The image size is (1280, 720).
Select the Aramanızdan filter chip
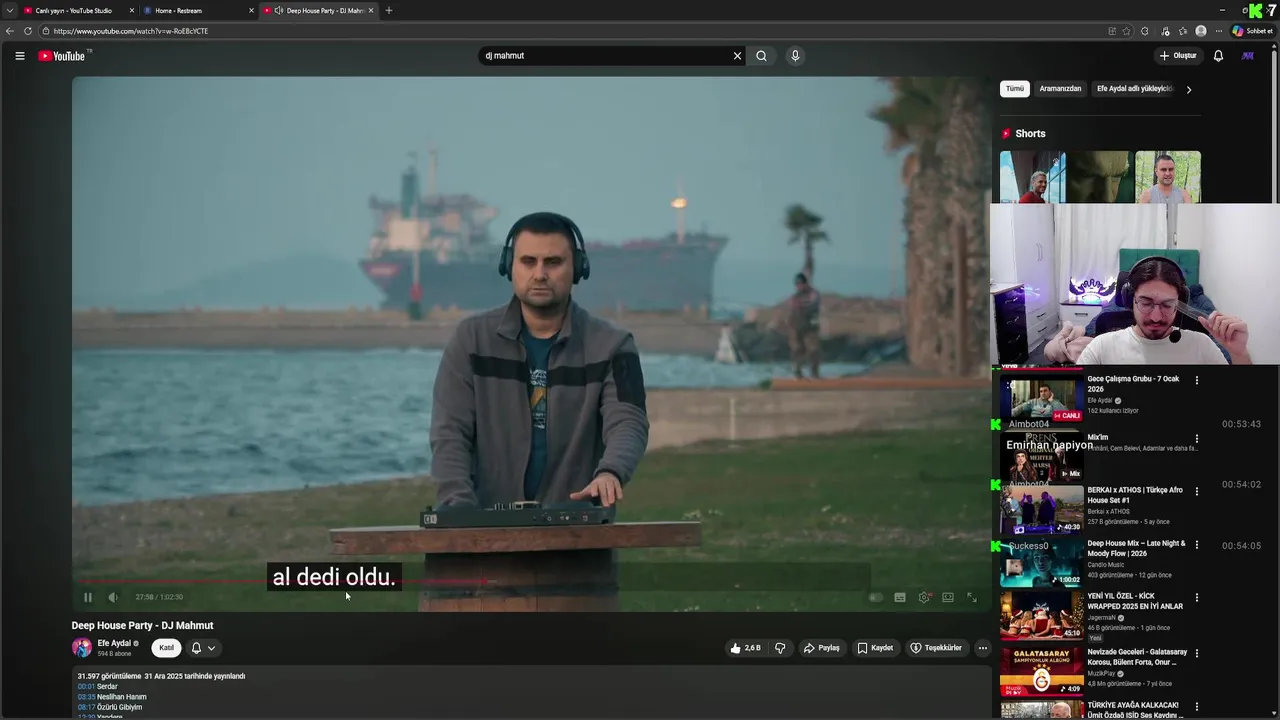click(1060, 89)
